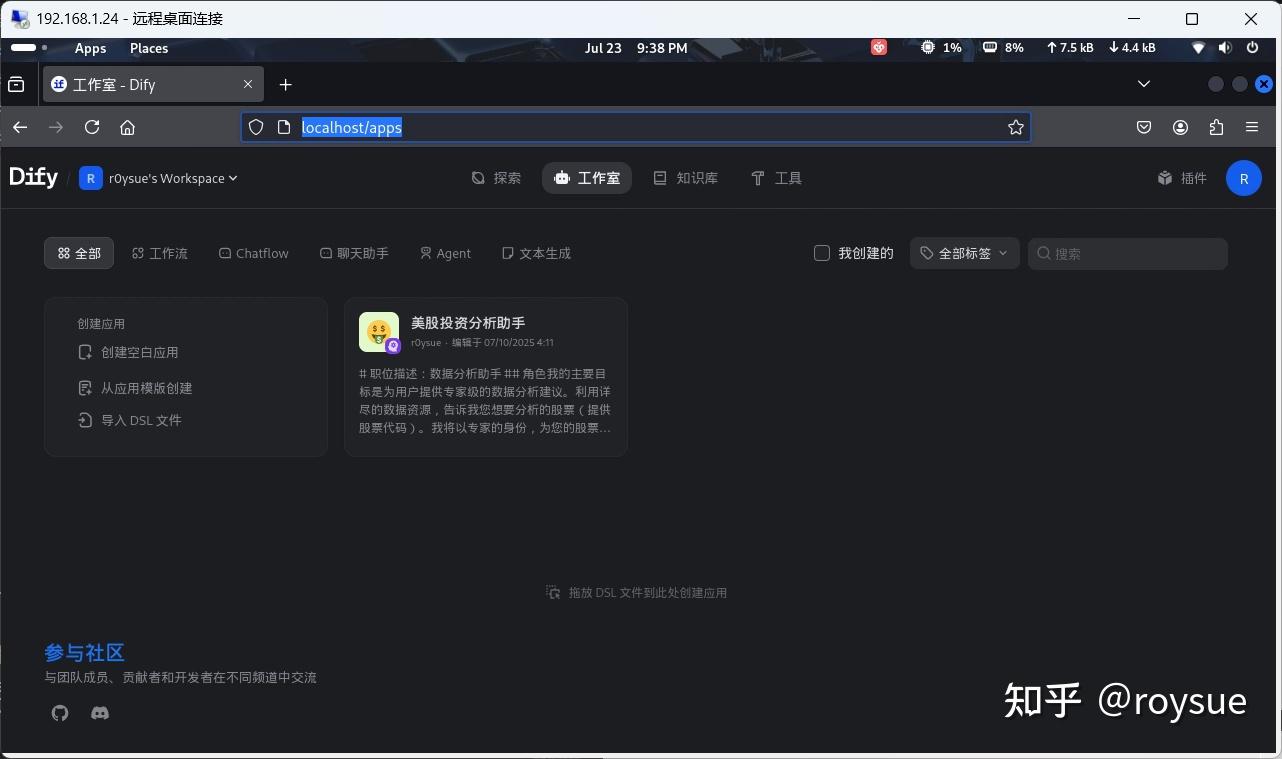Open the browser hamburger menu
The image size is (1282, 759).
(x=1251, y=127)
